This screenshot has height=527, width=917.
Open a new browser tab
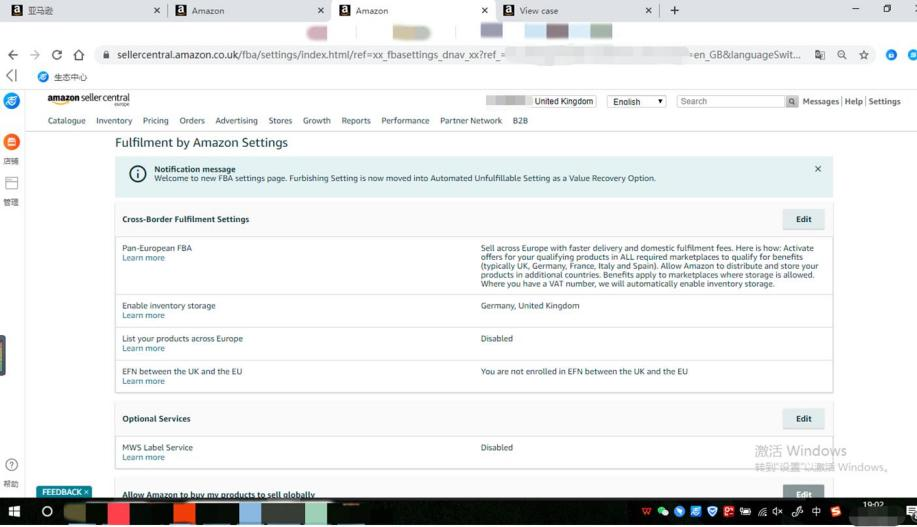[x=674, y=10]
